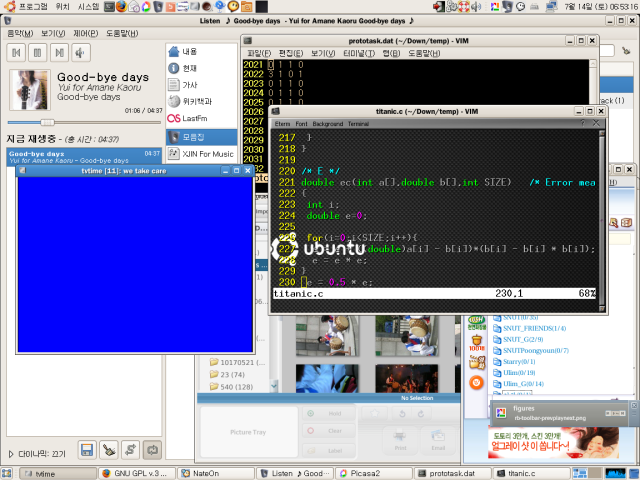Open the Listen volume control button
The image size is (640, 480).
tap(81, 53)
